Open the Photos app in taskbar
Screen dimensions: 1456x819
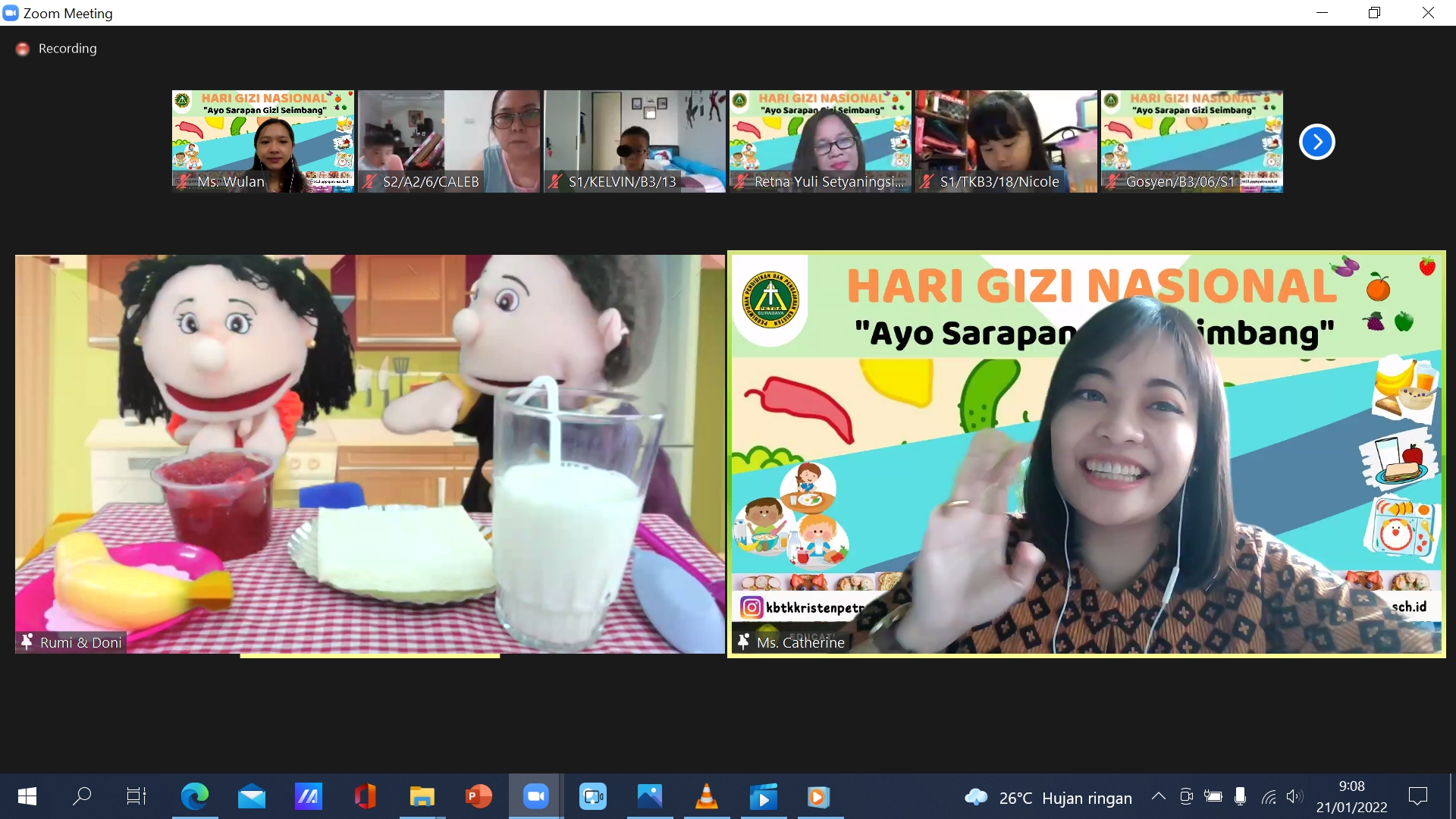point(649,796)
